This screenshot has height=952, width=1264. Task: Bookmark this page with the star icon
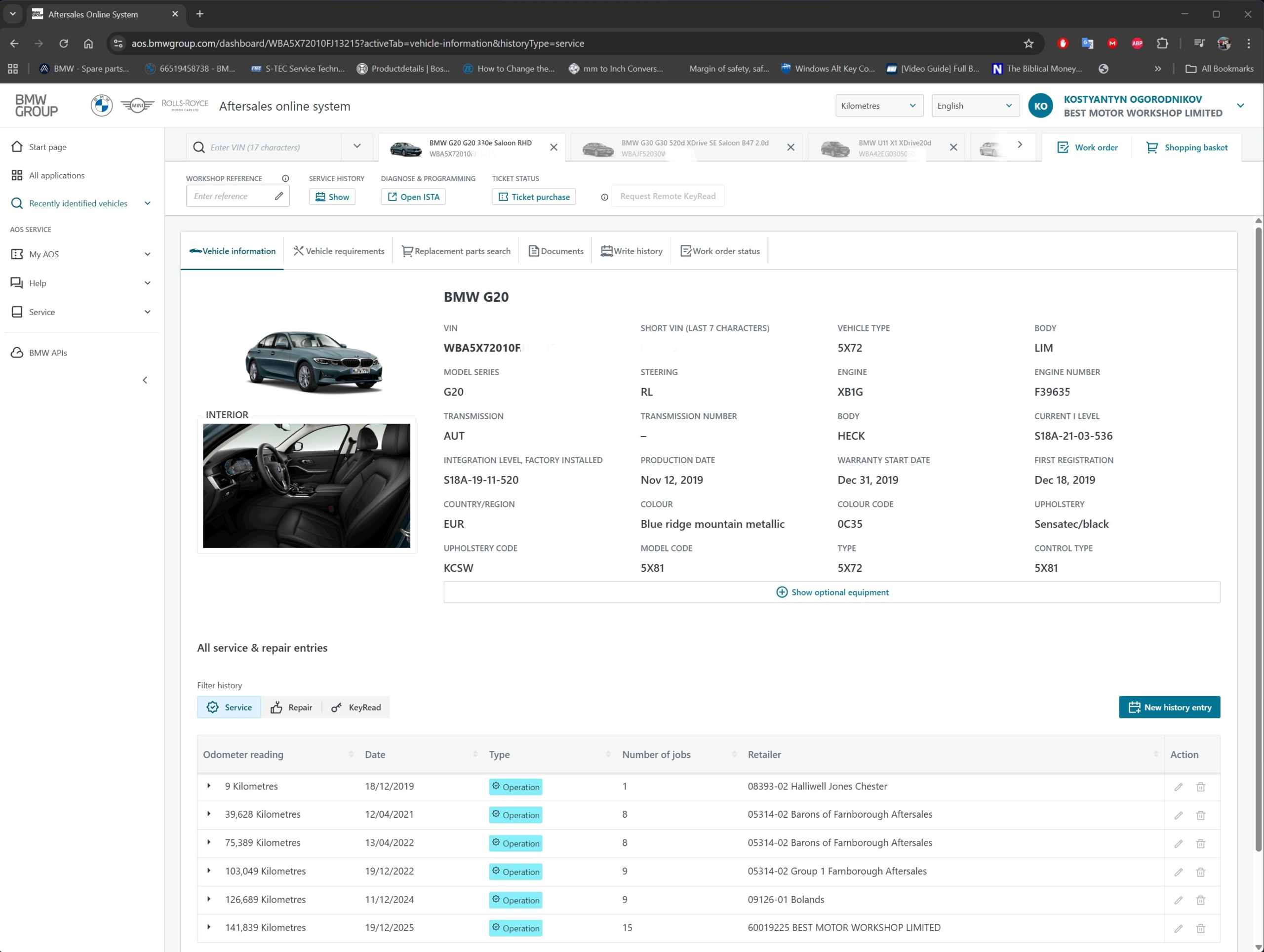tap(1028, 43)
